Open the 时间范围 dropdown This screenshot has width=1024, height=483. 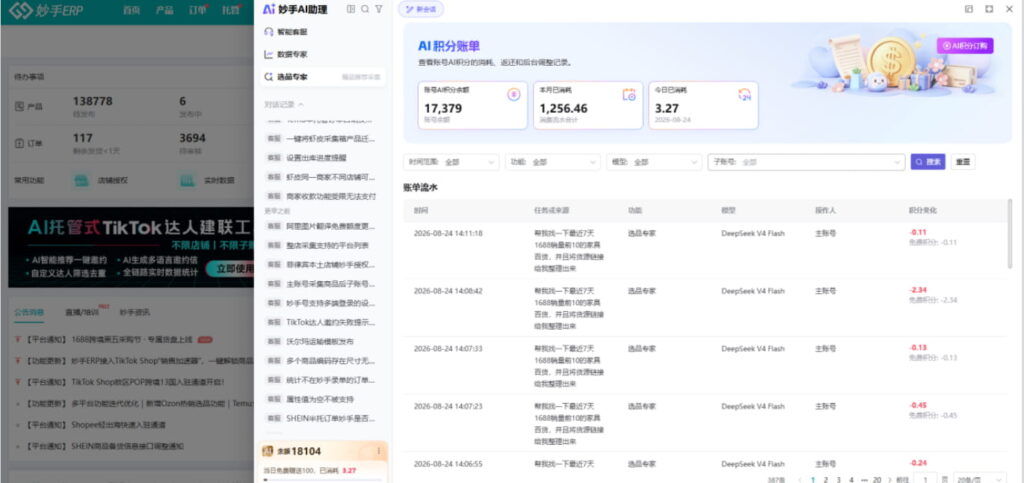[453, 162]
